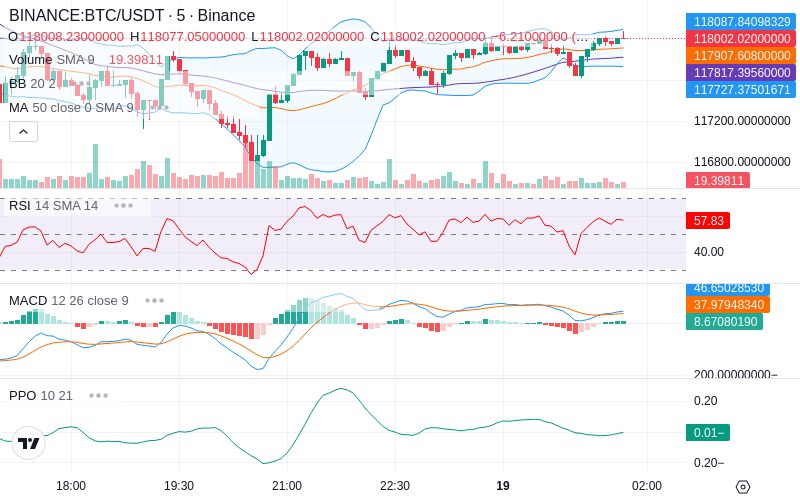
Task: Open MA 50 indicator more options dots
Action: point(160,108)
